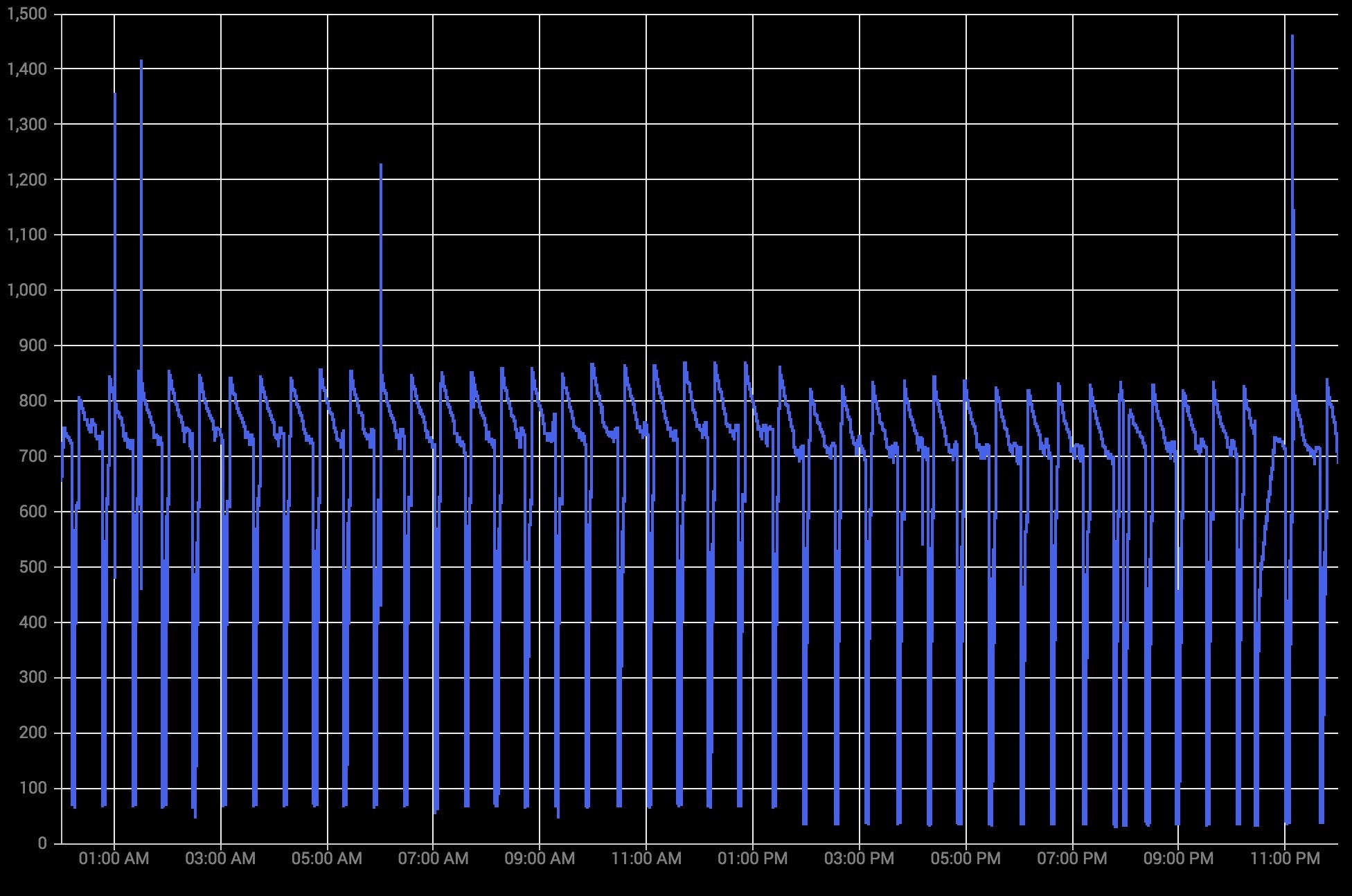Select the 05:00 AM time label
1352x896 pixels.
click(x=327, y=859)
